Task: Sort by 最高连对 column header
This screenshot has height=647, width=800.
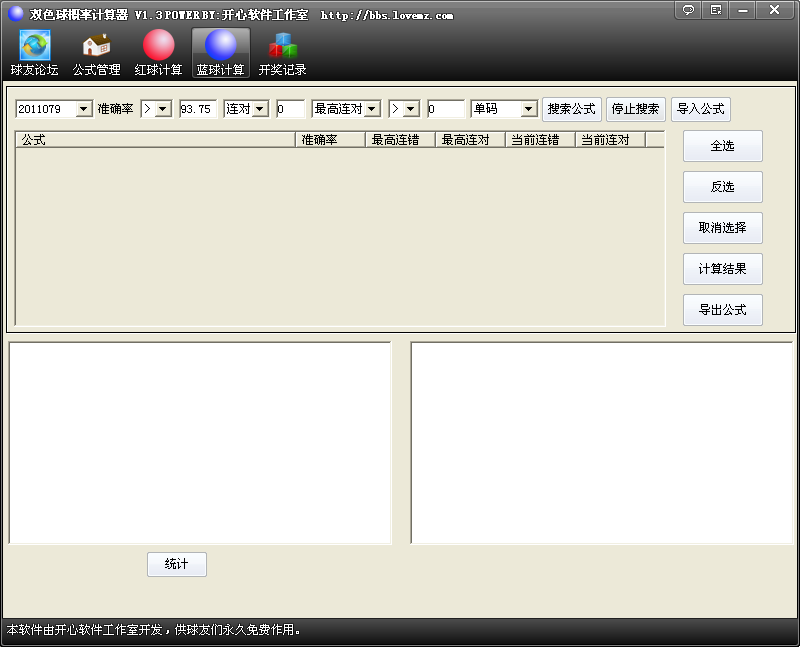Action: [x=470, y=140]
